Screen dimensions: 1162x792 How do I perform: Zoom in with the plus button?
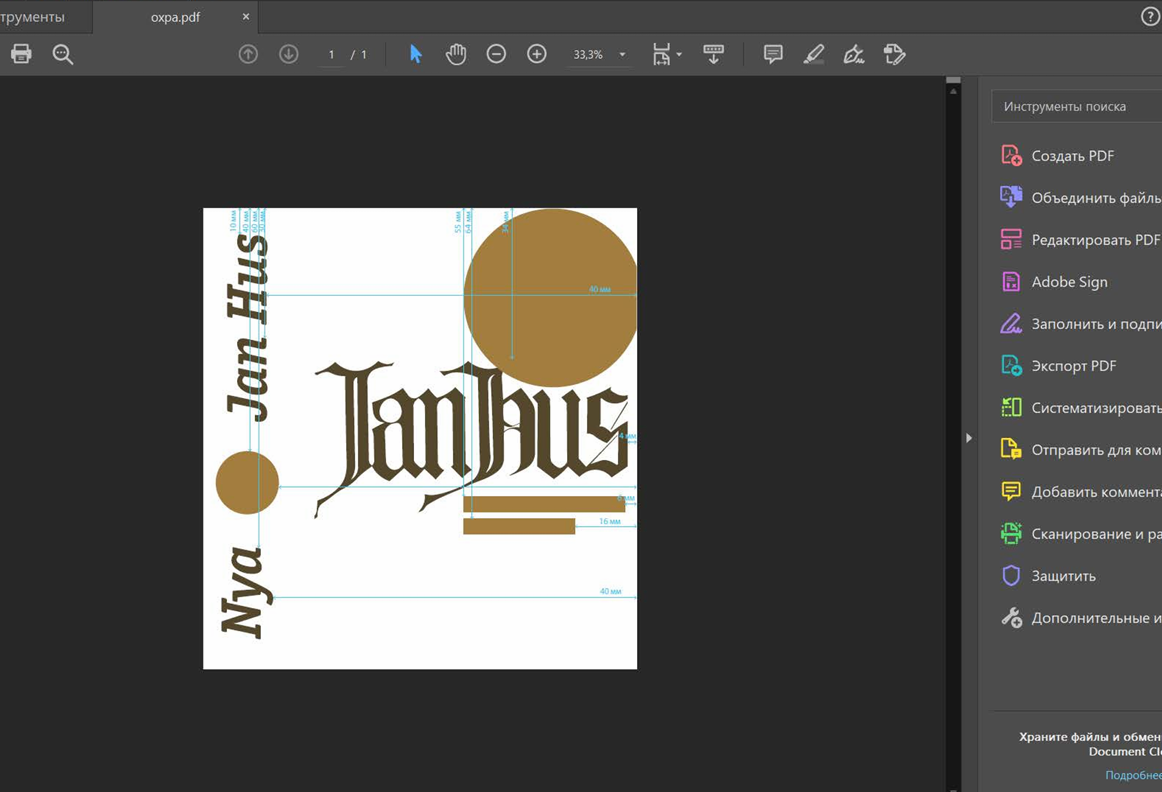[x=537, y=54]
